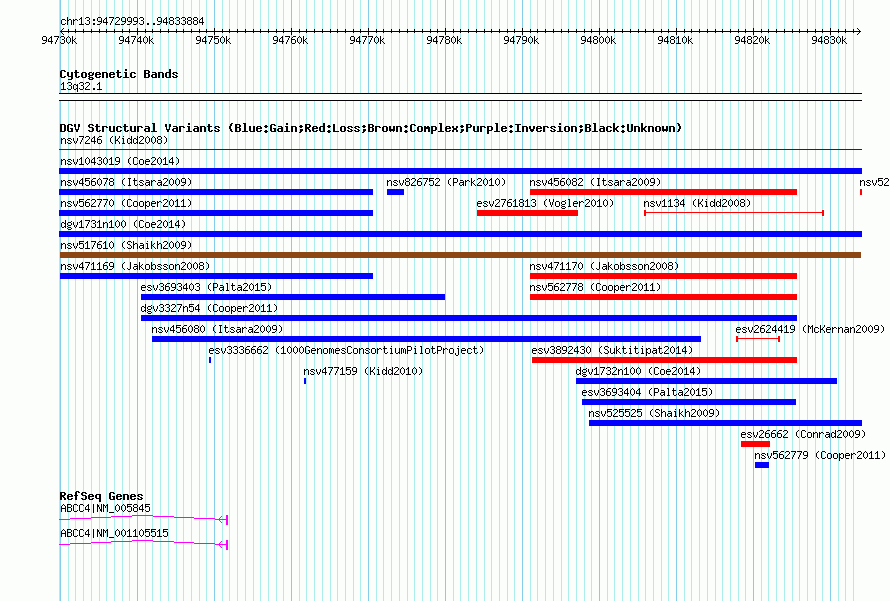Click the nsv1134 (Kidd2008) thin red feature

(x=734, y=213)
